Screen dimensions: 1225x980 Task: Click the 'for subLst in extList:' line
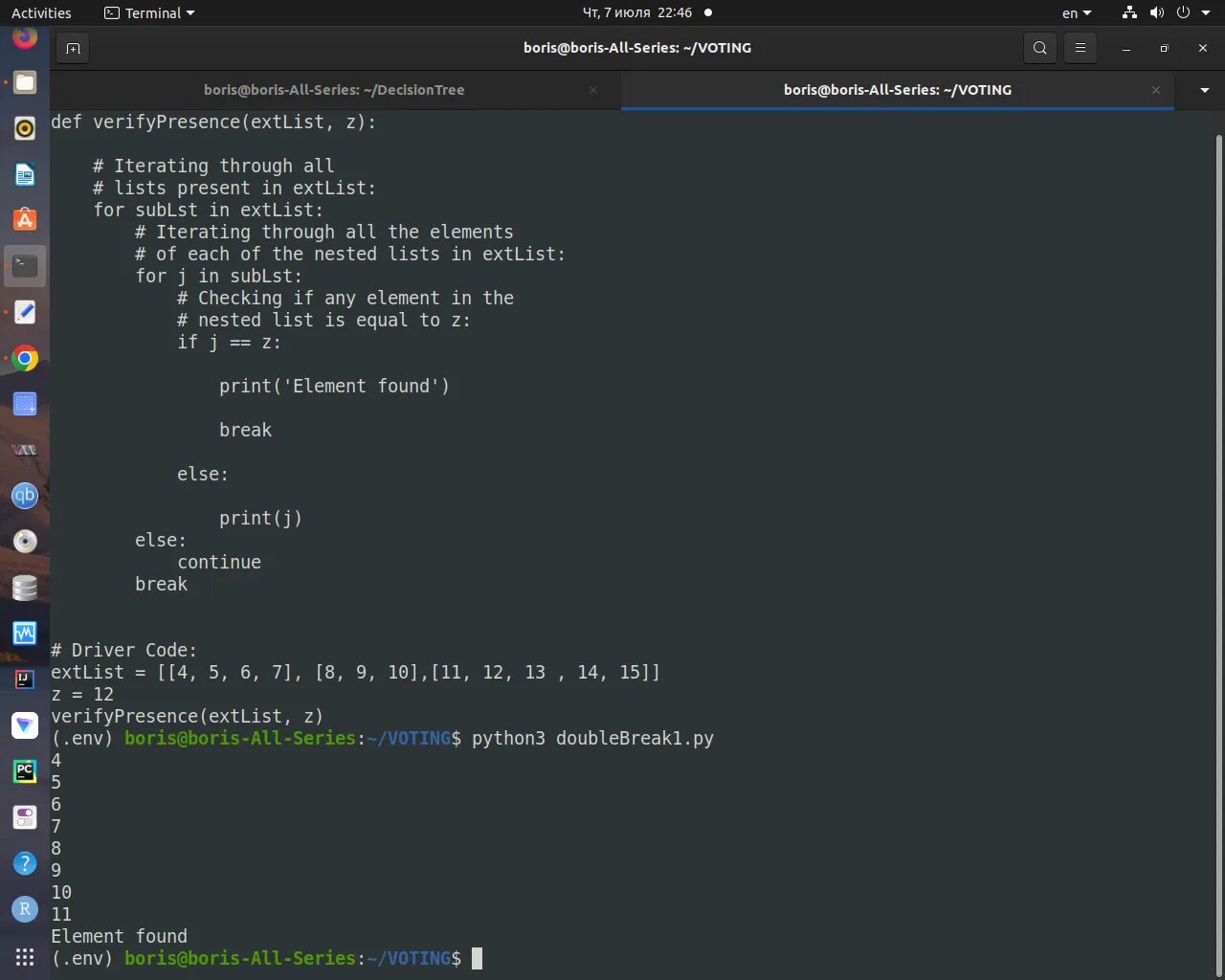click(208, 210)
